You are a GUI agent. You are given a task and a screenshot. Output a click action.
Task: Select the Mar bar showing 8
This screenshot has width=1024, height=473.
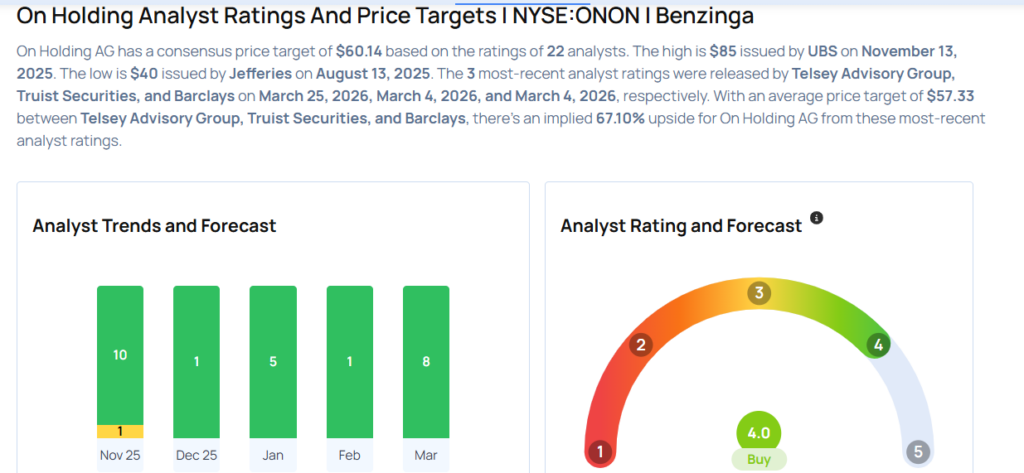coord(426,362)
